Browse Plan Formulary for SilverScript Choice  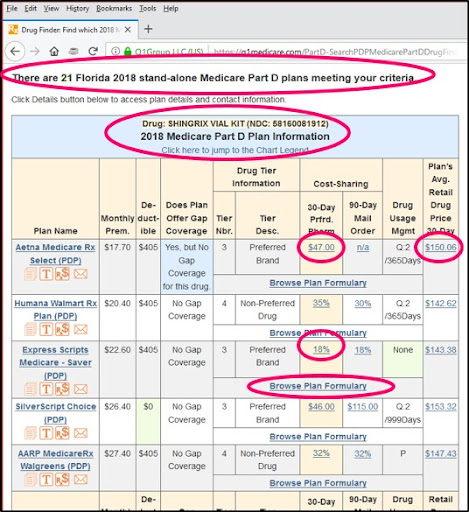318,437
